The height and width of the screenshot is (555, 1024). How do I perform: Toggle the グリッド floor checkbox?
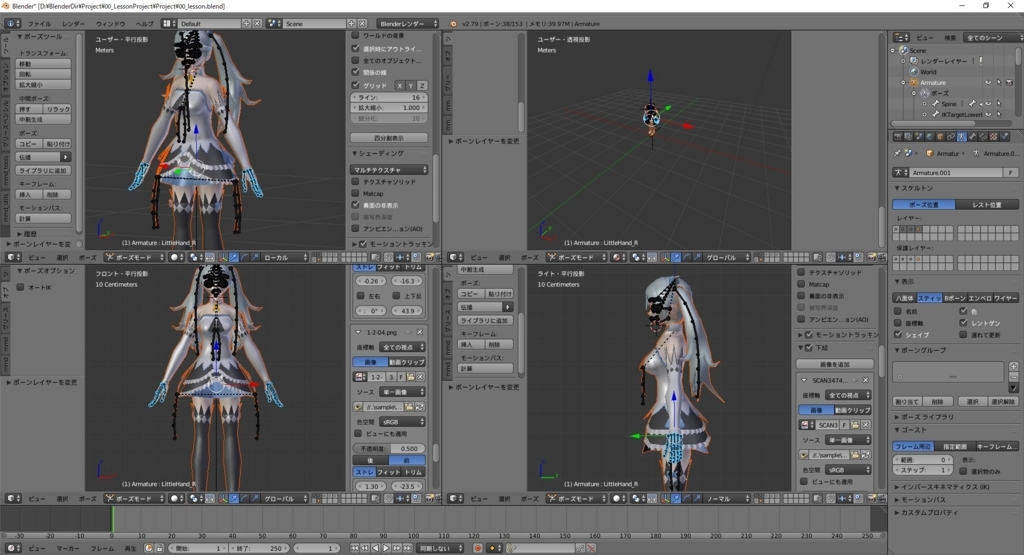click(x=356, y=85)
